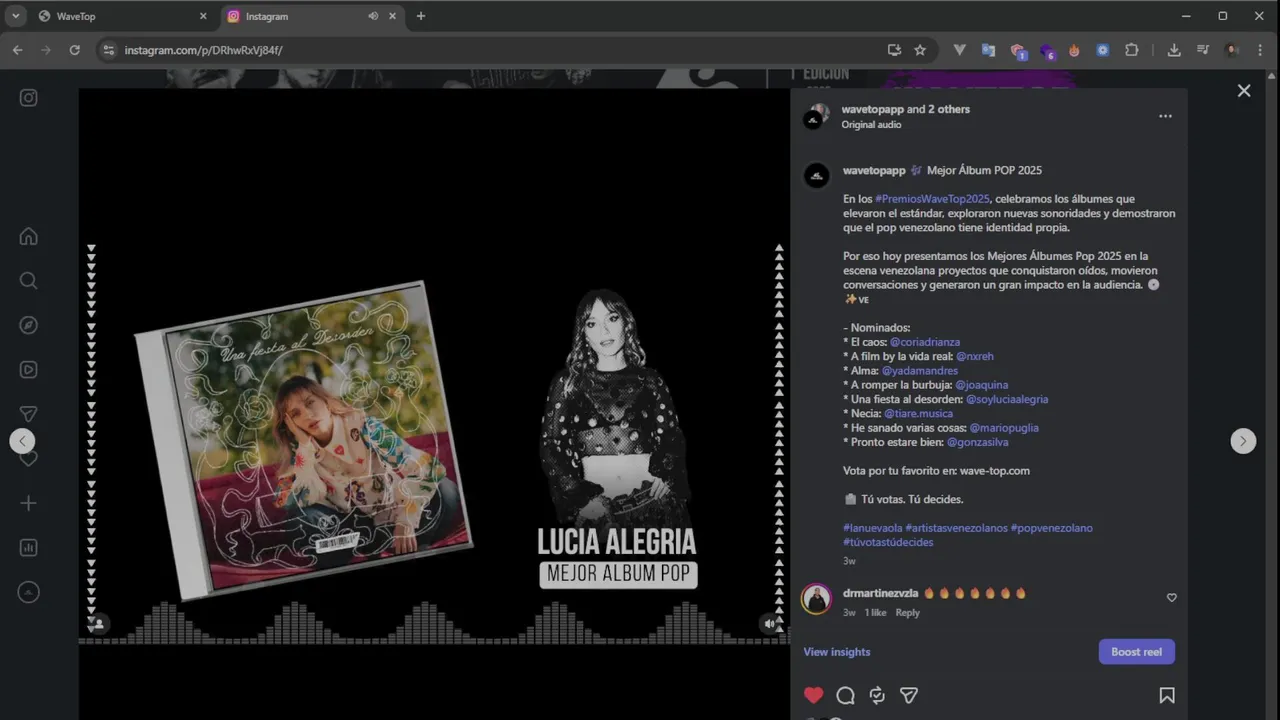This screenshot has height=720, width=1280.
Task: Open @gonzasilva mention
Action: (977, 442)
